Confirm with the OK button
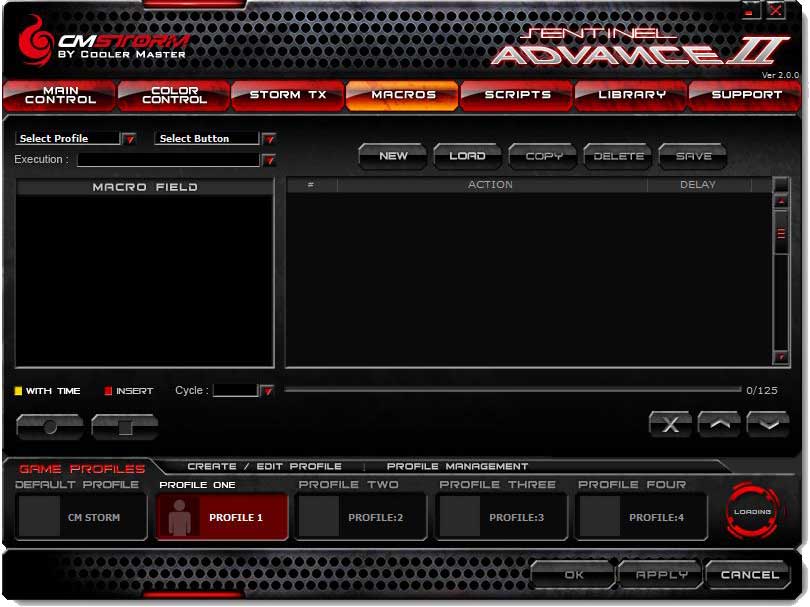The height and width of the screenshot is (607, 810). tap(573, 574)
